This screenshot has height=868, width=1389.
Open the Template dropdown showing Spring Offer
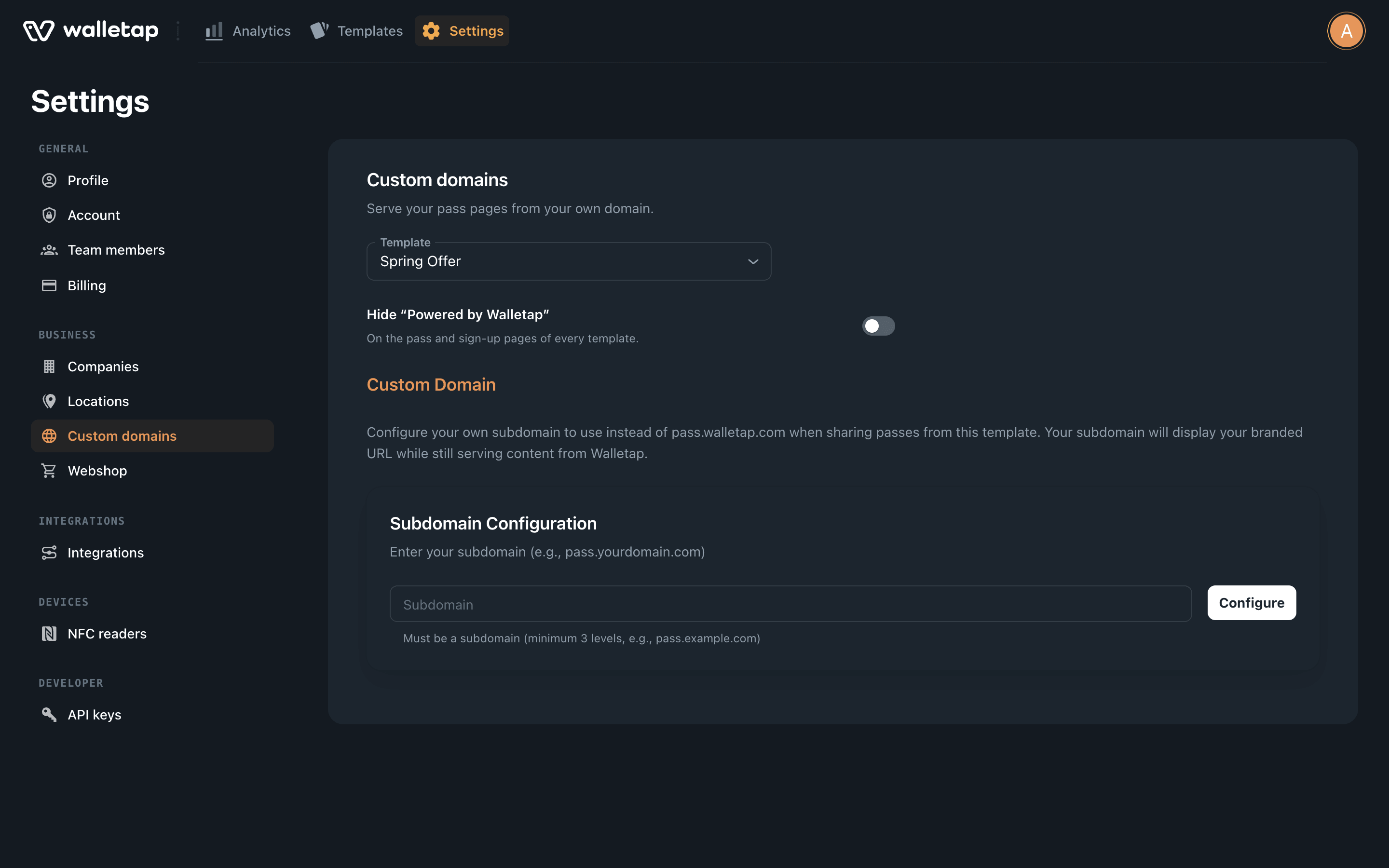click(569, 261)
